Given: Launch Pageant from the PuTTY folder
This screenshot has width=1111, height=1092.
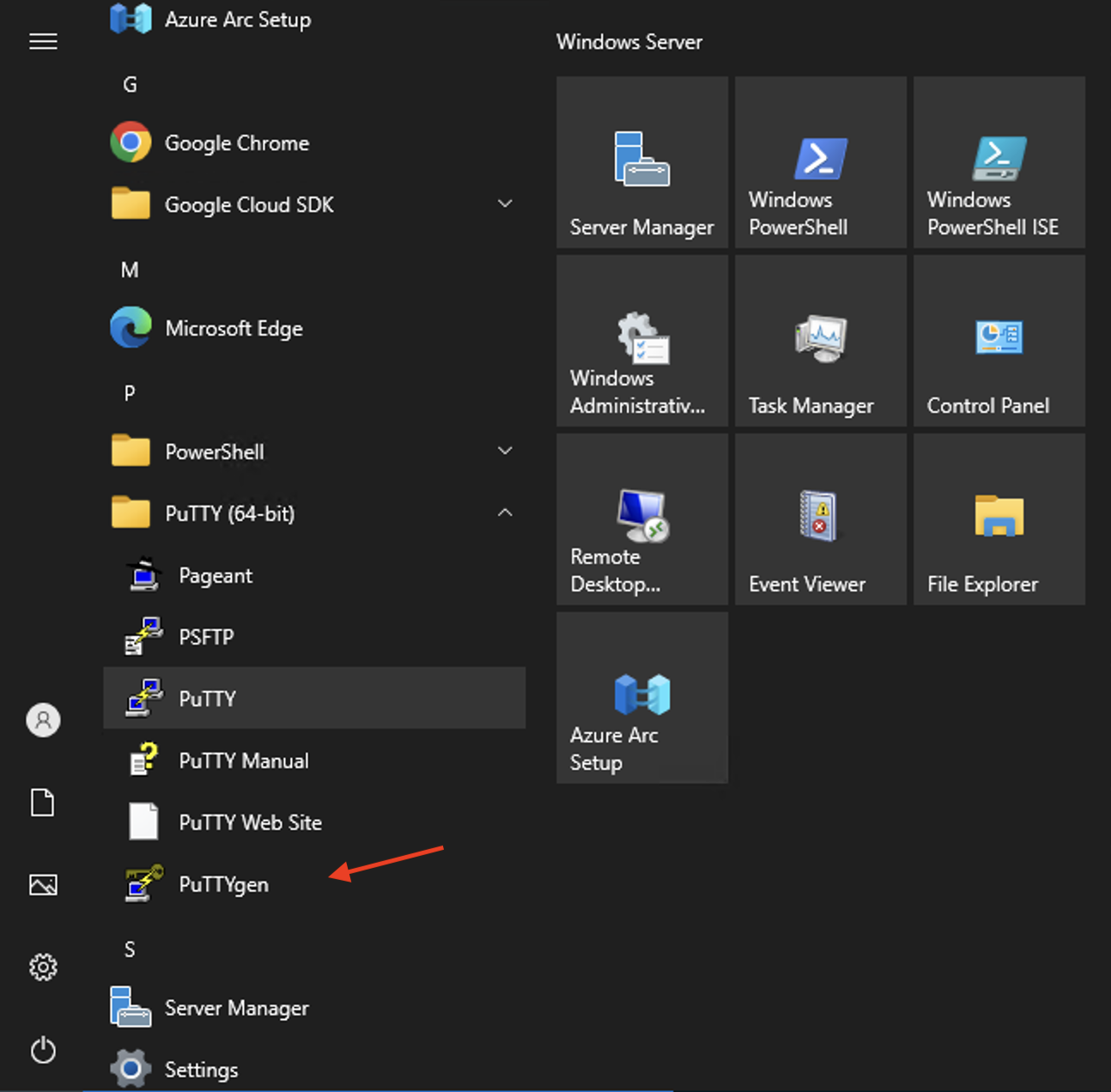Looking at the screenshot, I should coord(314,575).
